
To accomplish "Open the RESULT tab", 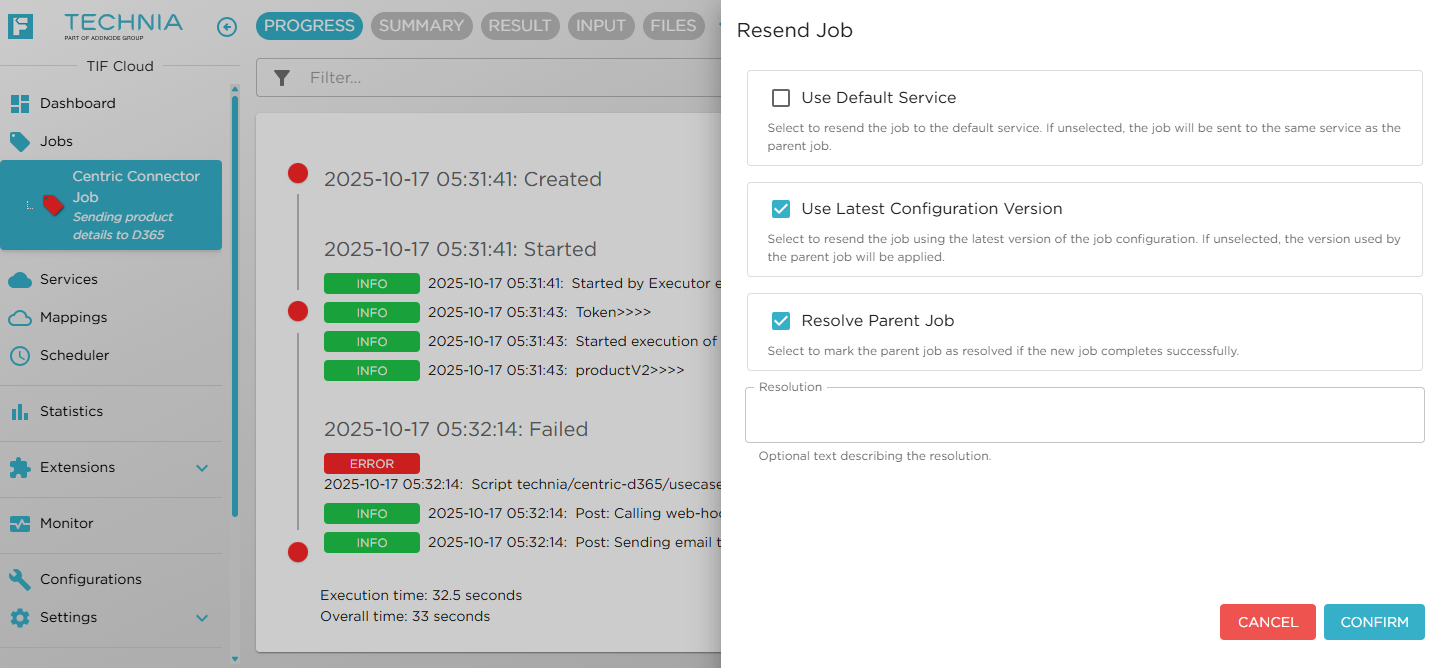I will click(x=520, y=26).
